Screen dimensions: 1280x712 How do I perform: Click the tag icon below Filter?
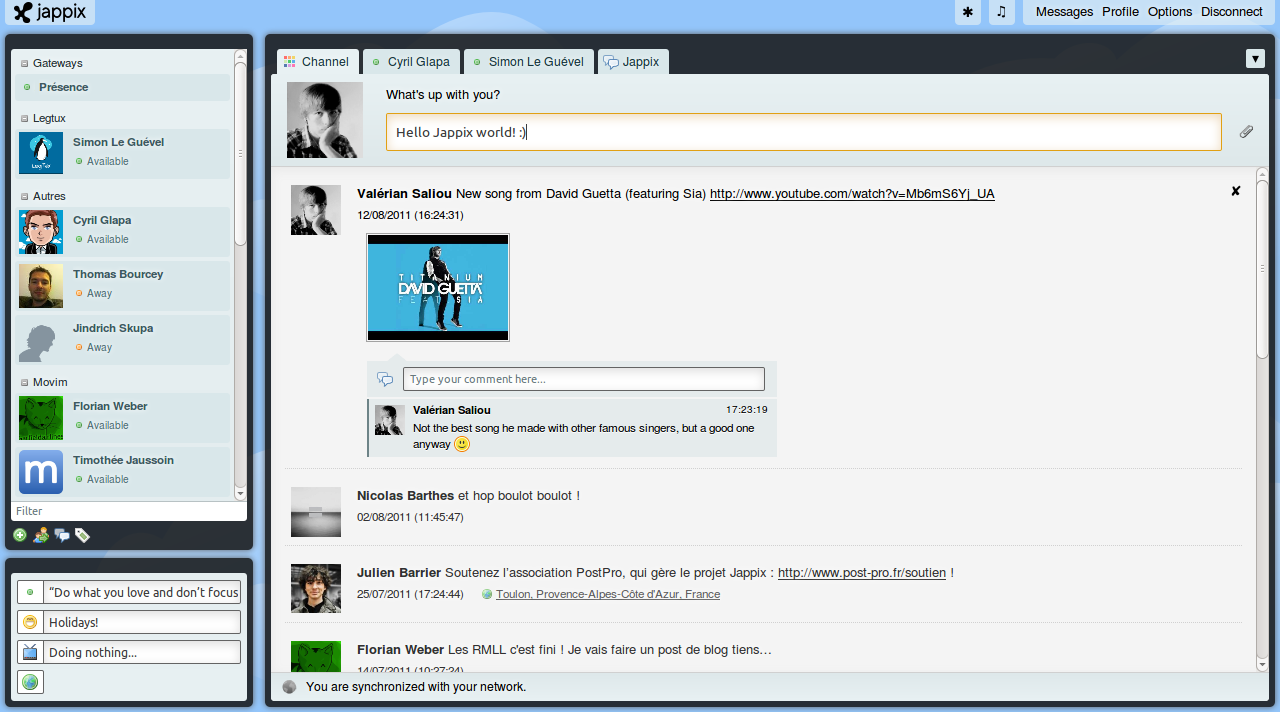click(x=82, y=535)
